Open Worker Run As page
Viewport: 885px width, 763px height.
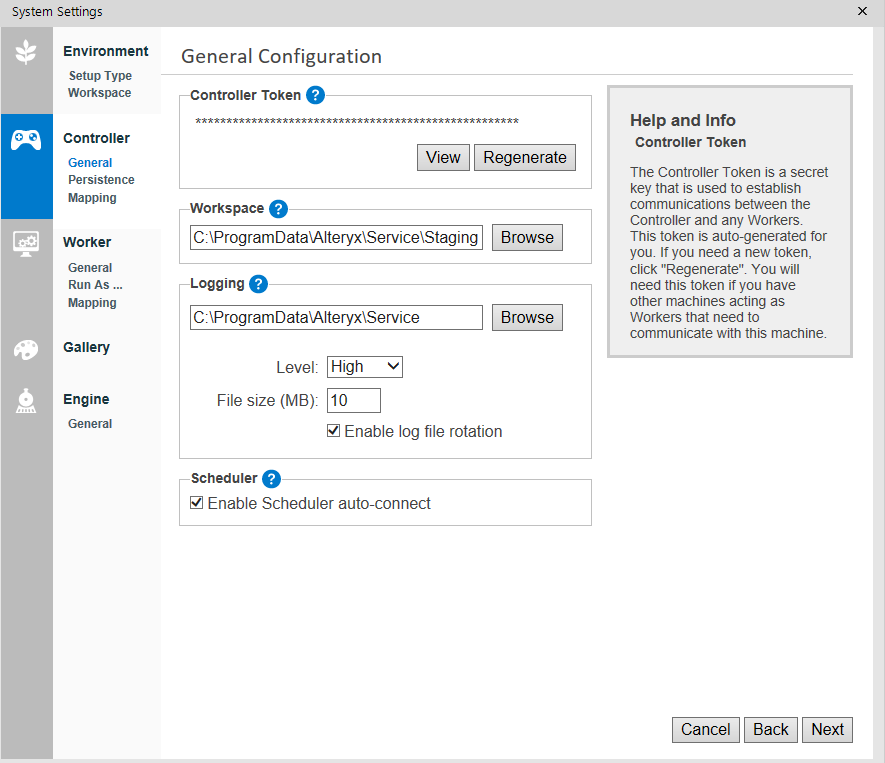[95, 284]
